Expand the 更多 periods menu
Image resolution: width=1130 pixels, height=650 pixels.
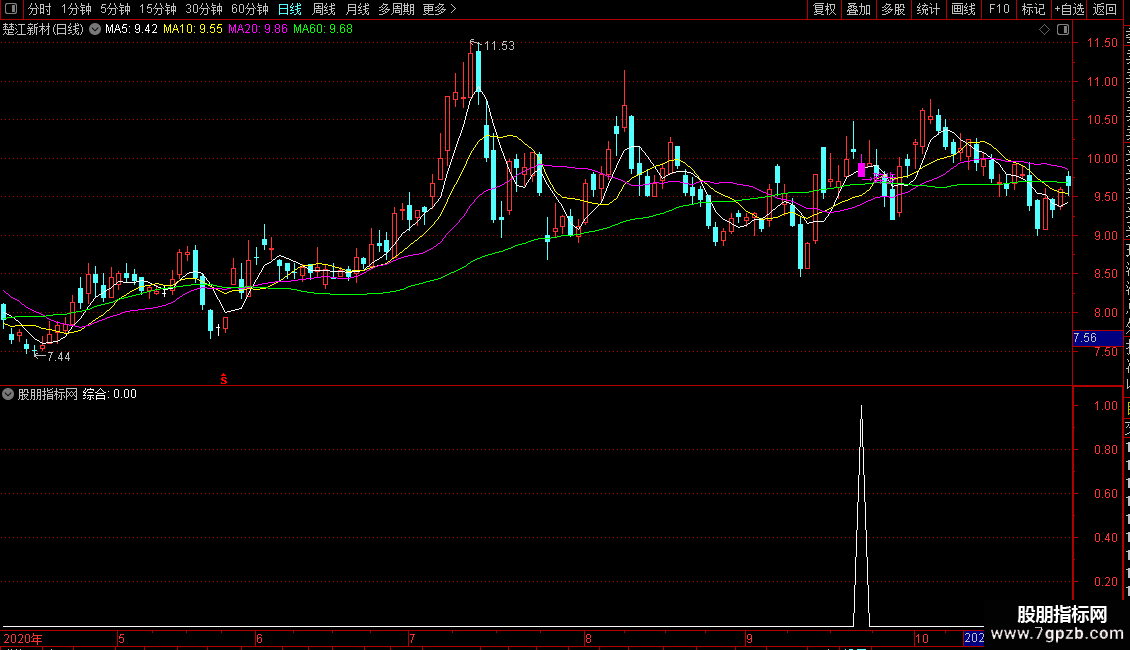(x=439, y=9)
